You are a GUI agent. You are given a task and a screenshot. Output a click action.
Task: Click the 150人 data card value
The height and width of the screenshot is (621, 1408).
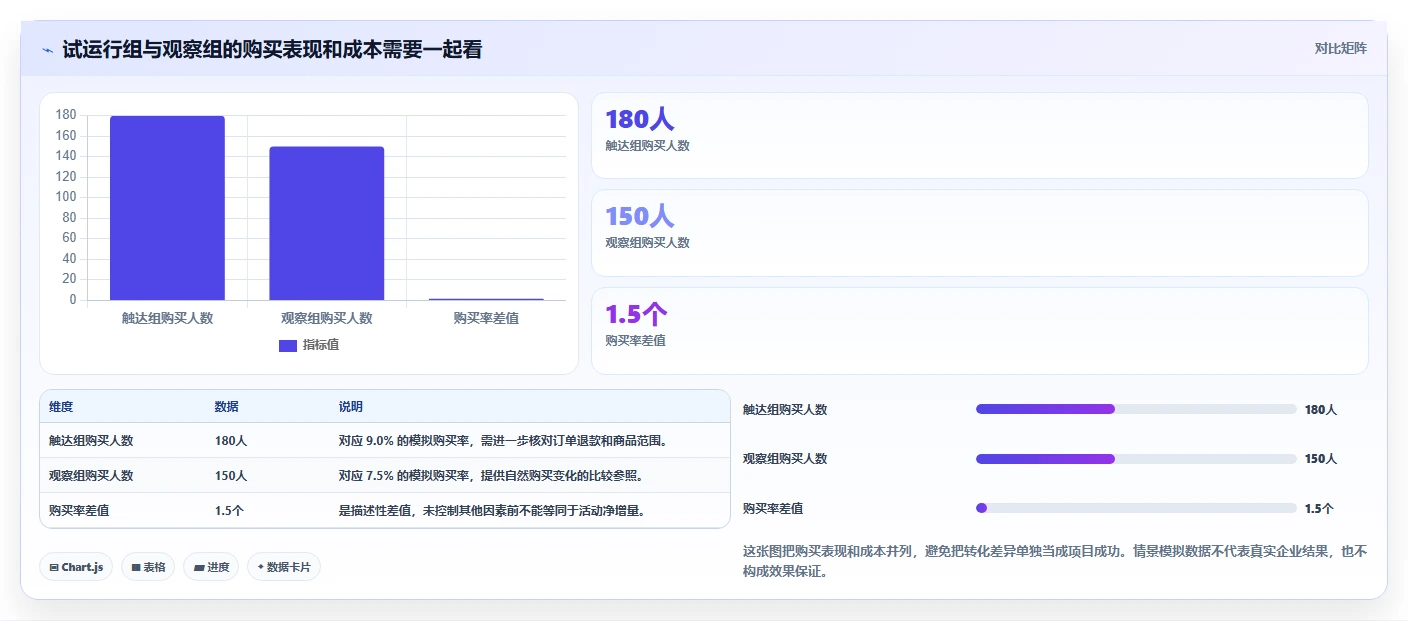pyautogui.click(x=640, y=217)
